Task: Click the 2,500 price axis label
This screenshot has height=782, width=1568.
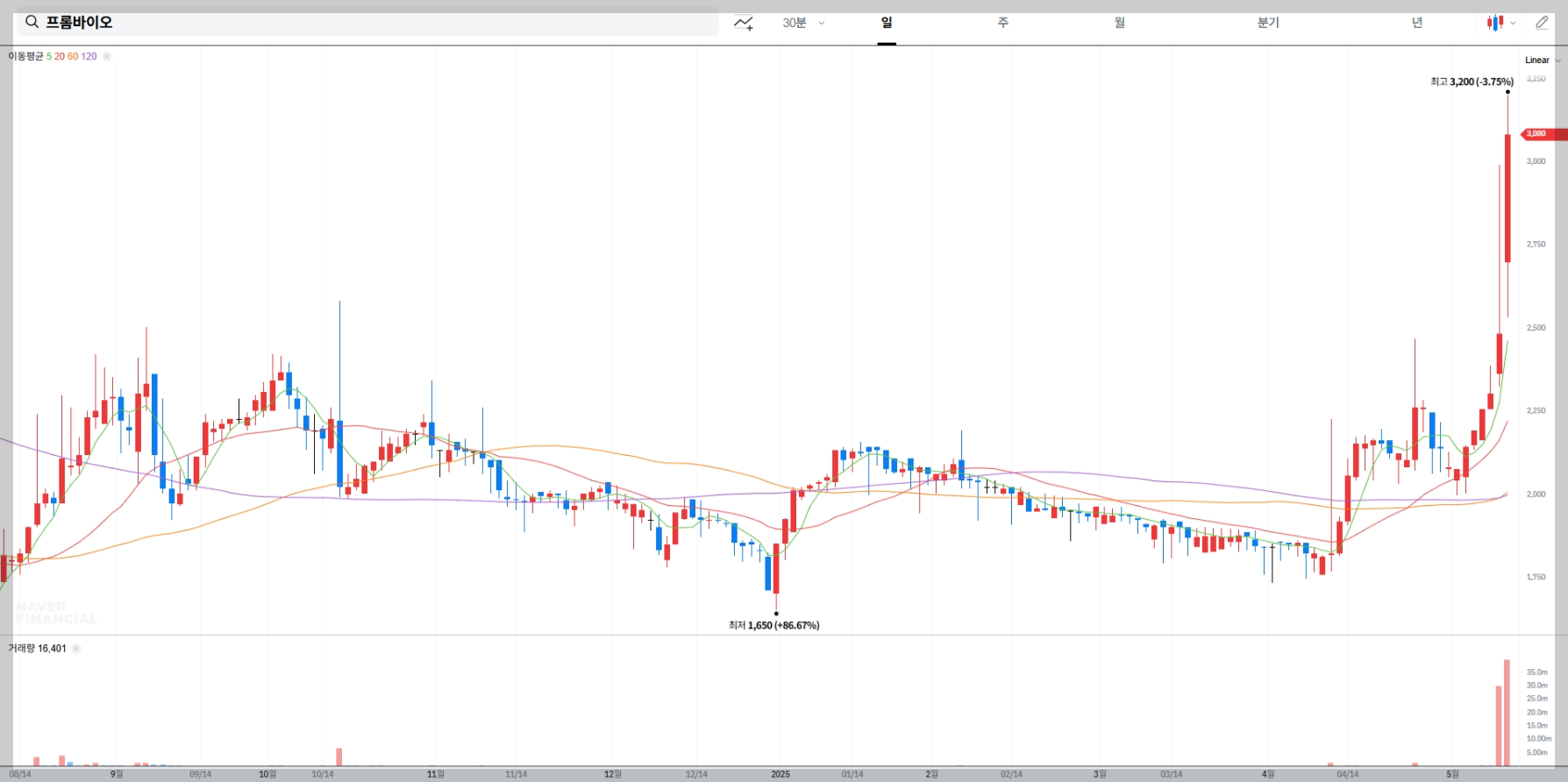Action: pyautogui.click(x=1536, y=328)
